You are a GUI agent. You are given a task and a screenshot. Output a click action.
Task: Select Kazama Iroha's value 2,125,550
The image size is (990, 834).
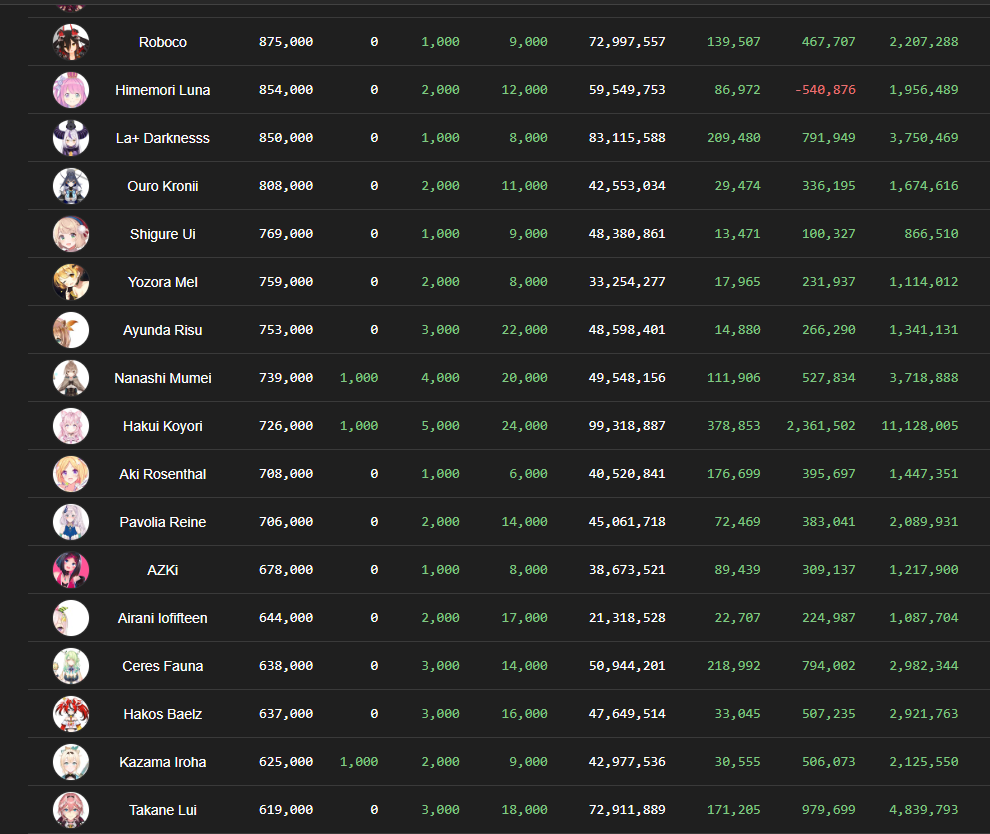(x=924, y=761)
